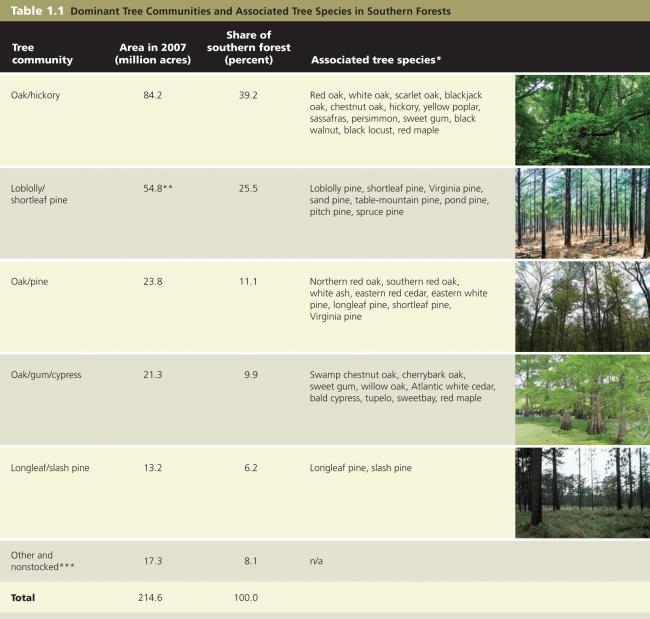
Task: Click the Oak/gum/cypress row label
Action: 46,374
